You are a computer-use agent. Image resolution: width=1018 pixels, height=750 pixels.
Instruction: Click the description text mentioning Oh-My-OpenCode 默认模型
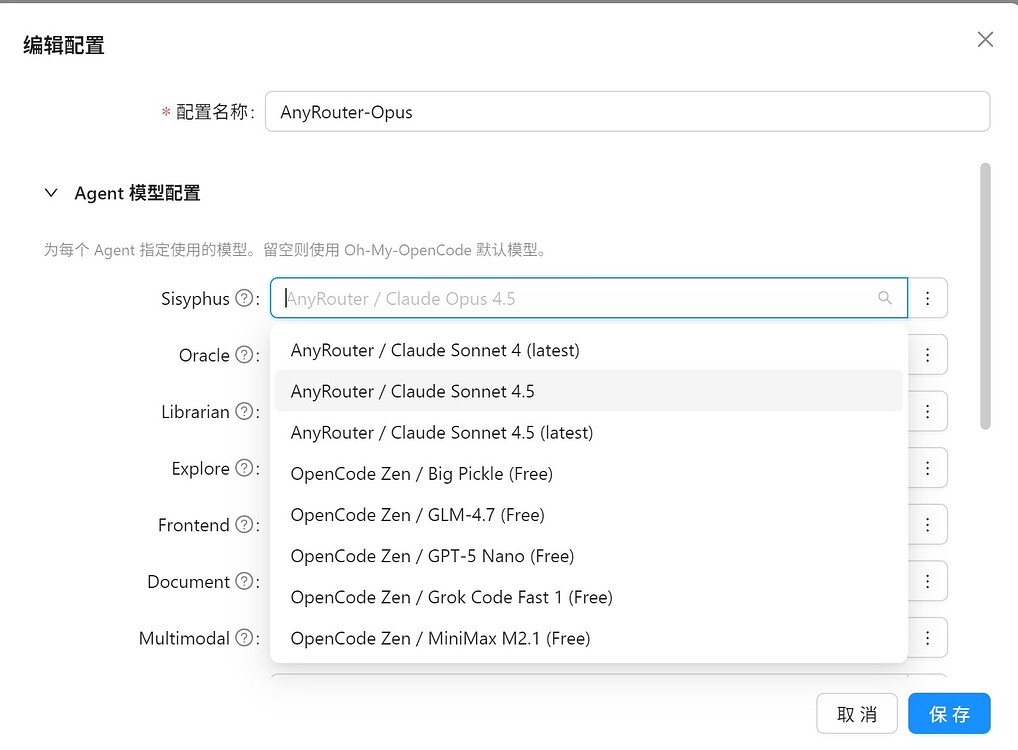pos(297,249)
